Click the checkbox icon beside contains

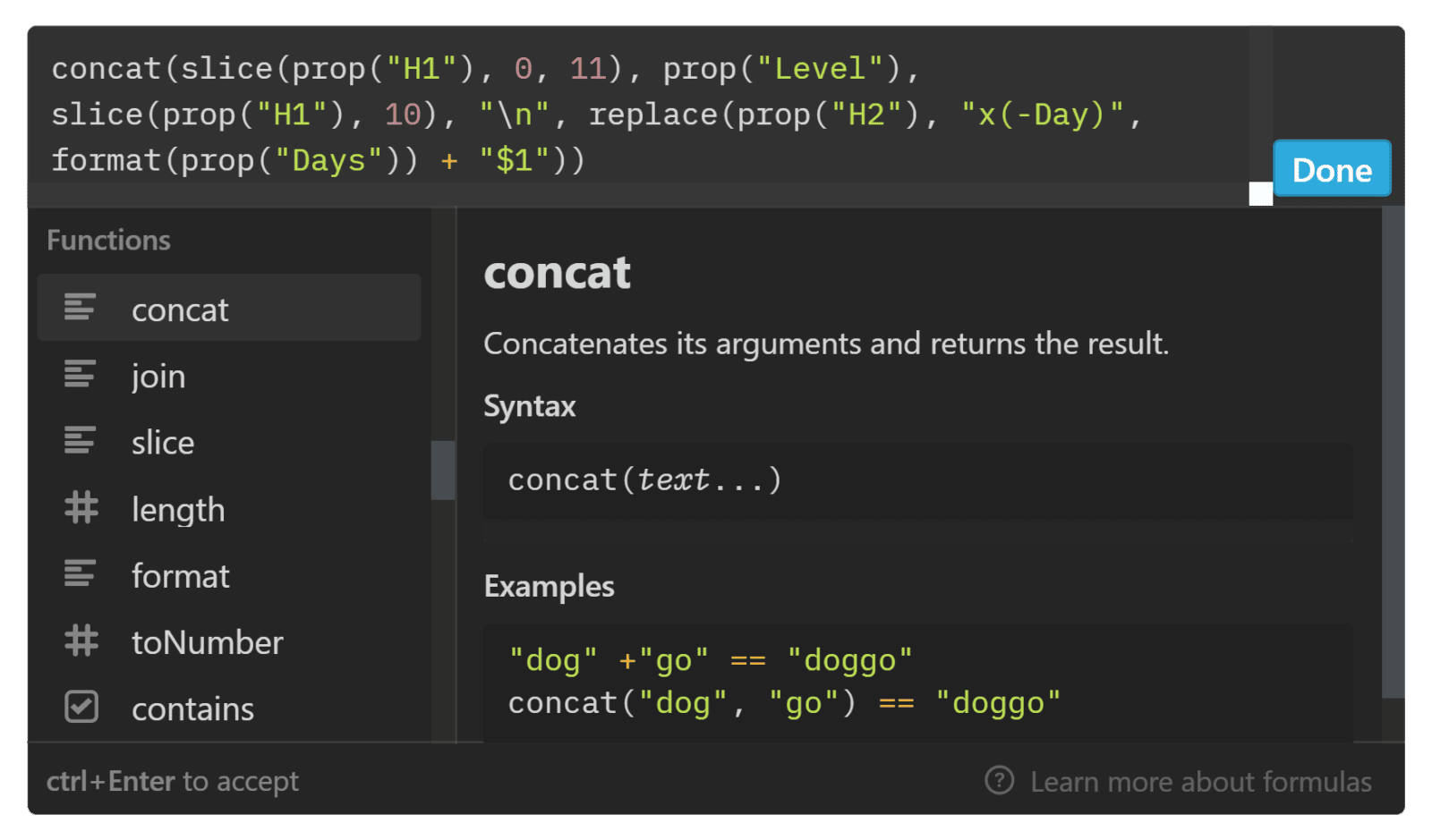[81, 707]
